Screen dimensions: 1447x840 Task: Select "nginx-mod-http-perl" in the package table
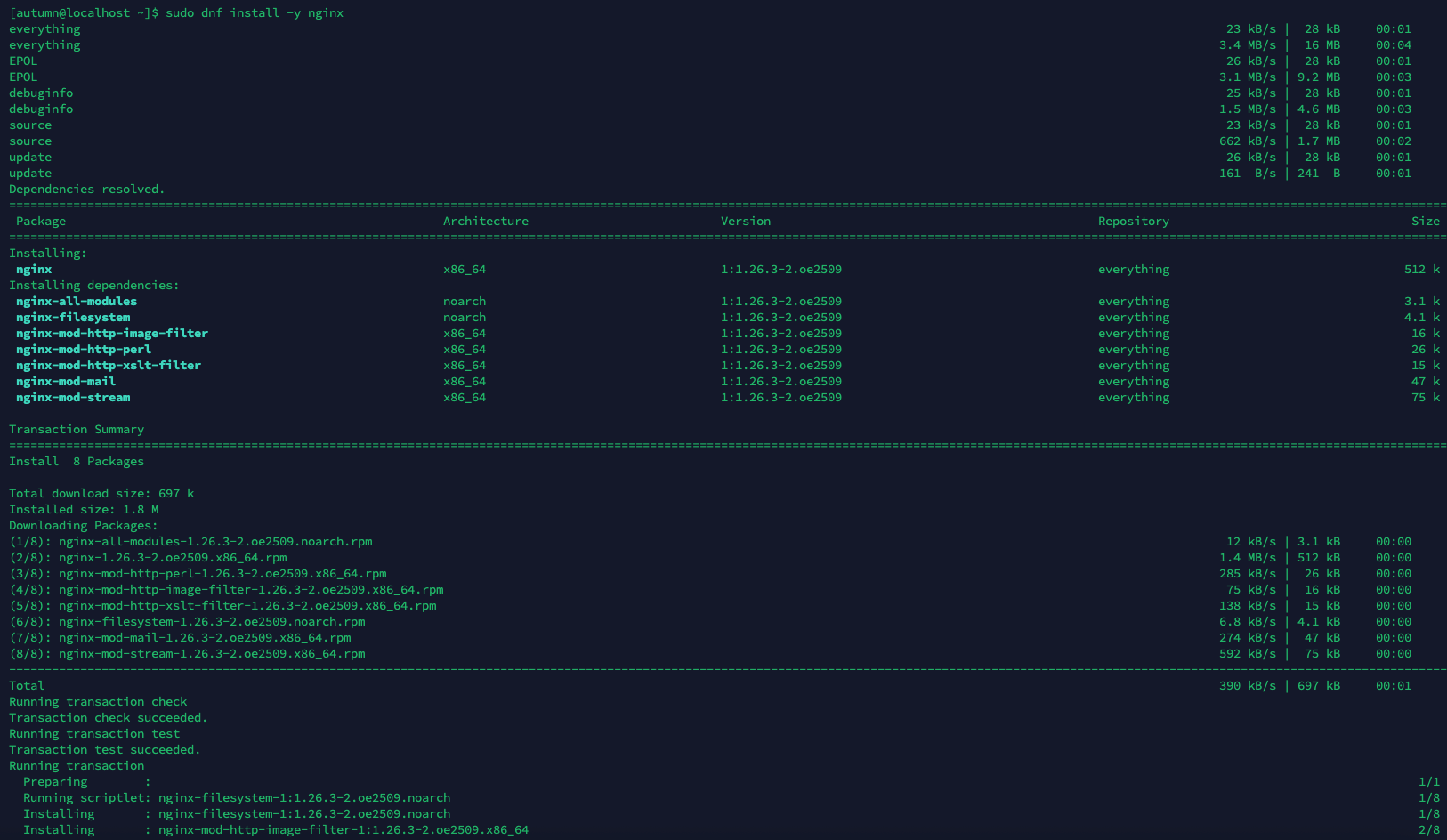[x=84, y=350]
